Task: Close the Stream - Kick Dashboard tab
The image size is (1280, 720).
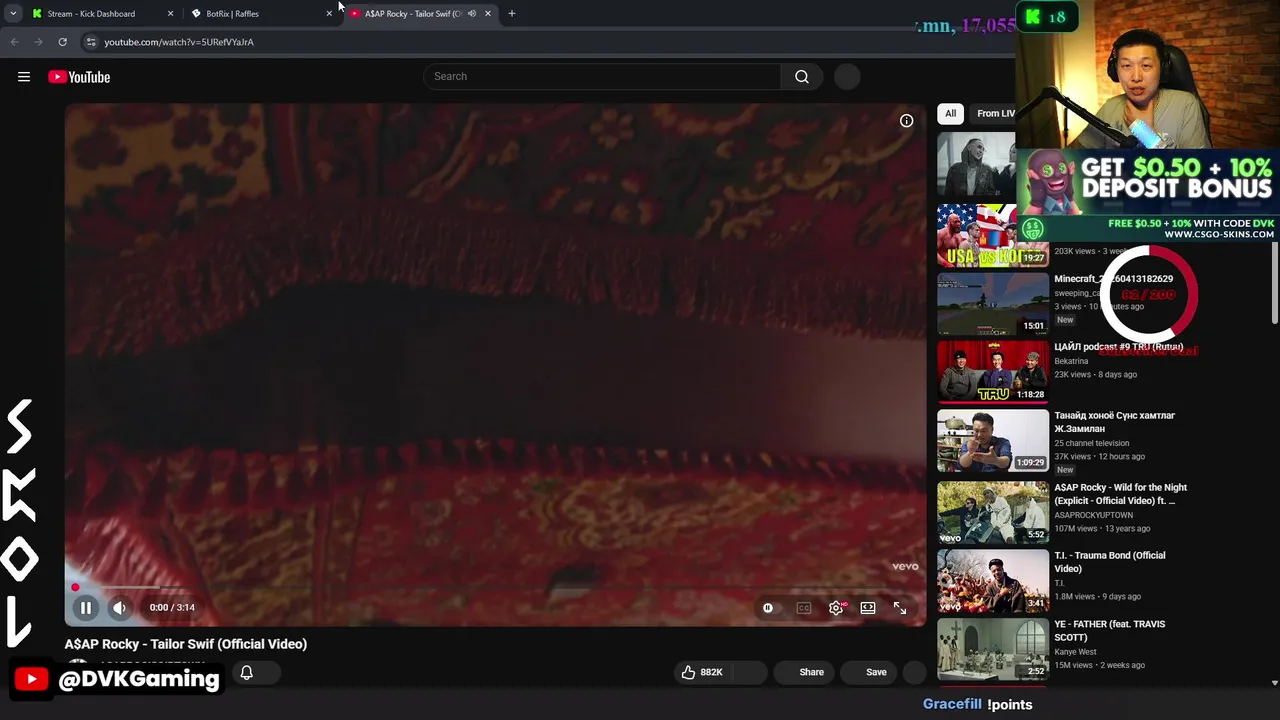Action: 170,13
